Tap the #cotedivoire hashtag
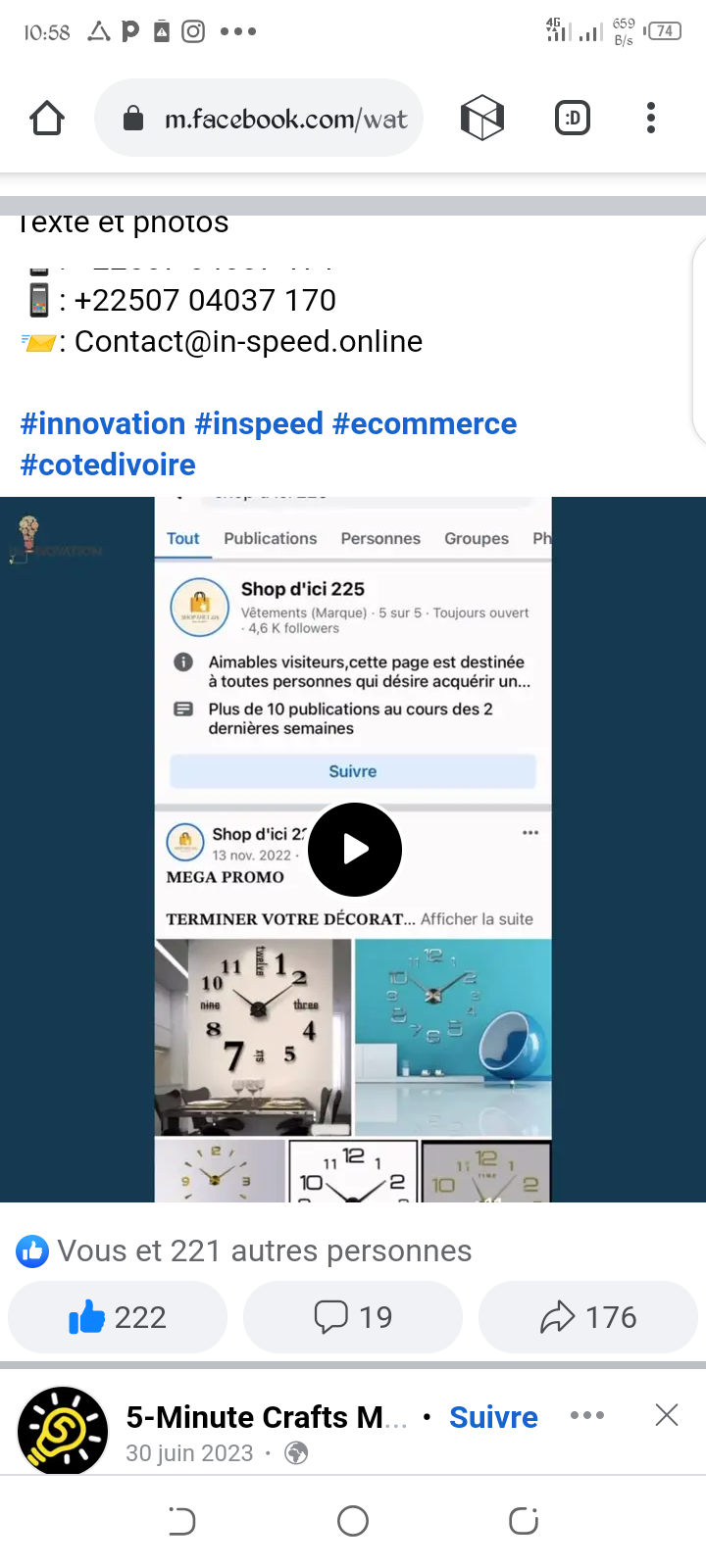This screenshot has height=1568, width=706. 108,465
